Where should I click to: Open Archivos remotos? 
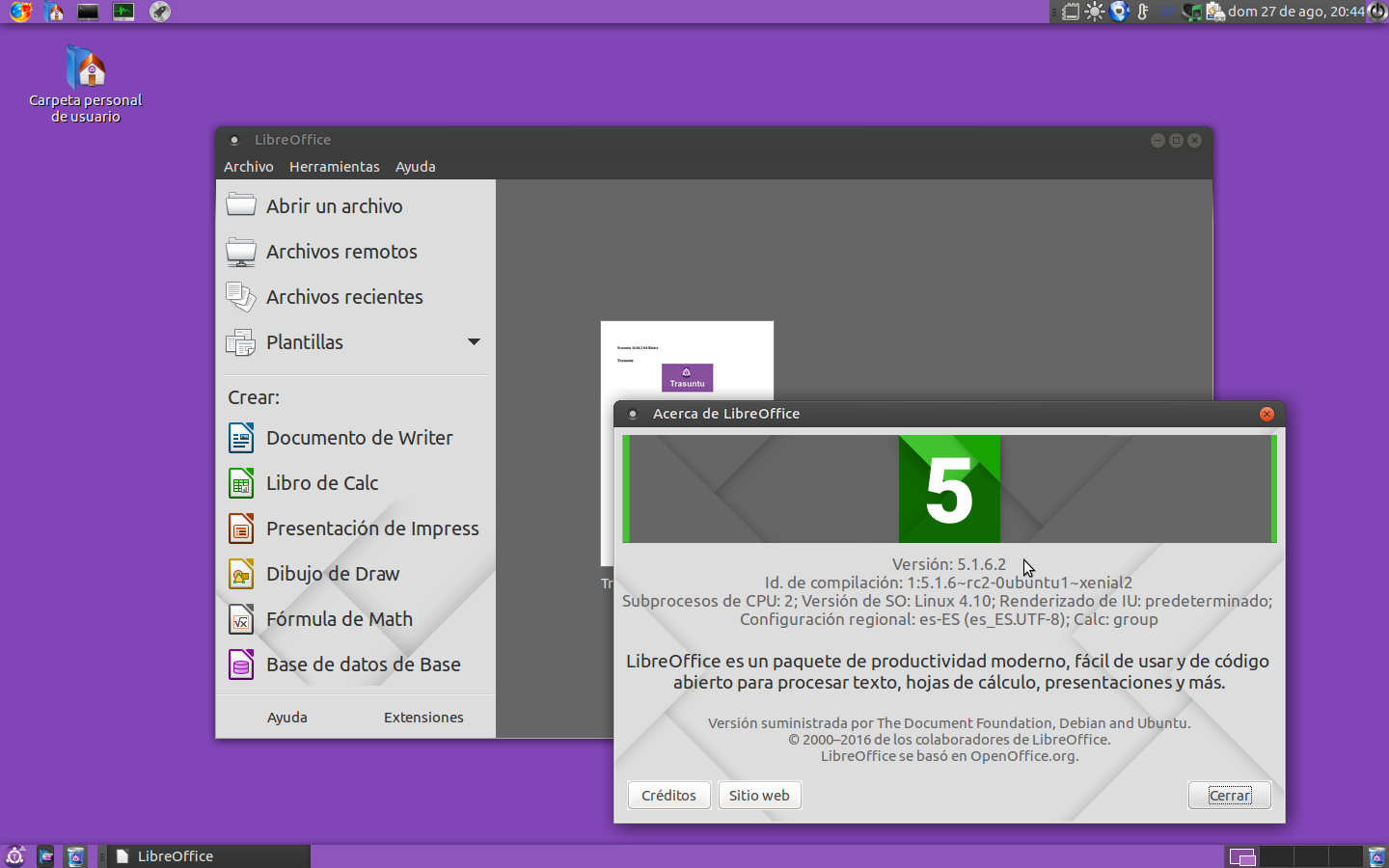pyautogui.click(x=341, y=252)
